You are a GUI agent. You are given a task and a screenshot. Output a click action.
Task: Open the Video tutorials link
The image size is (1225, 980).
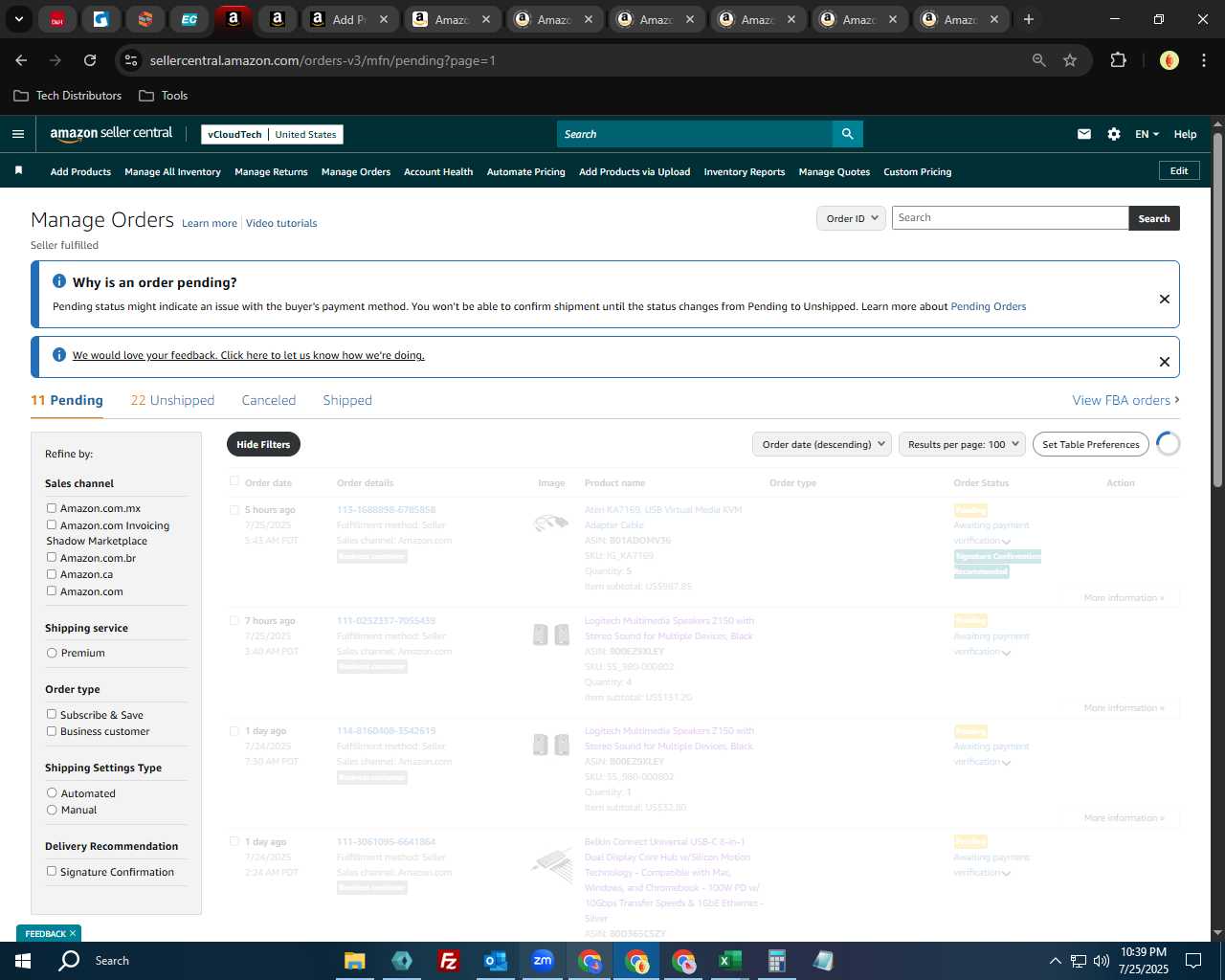pos(281,223)
